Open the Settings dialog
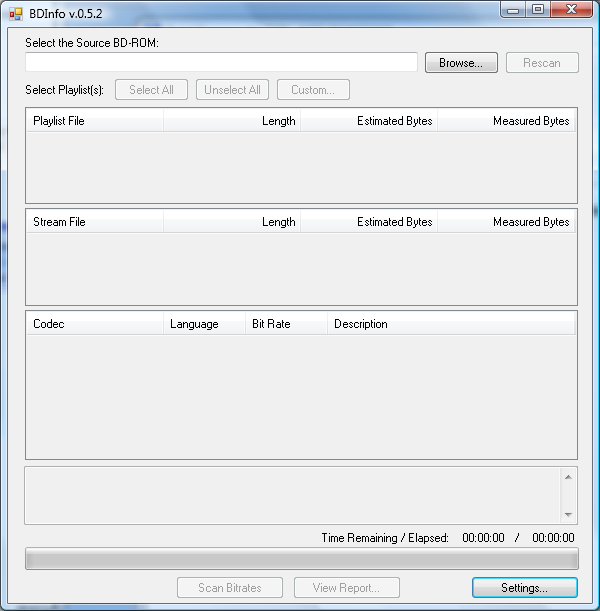 (524, 588)
